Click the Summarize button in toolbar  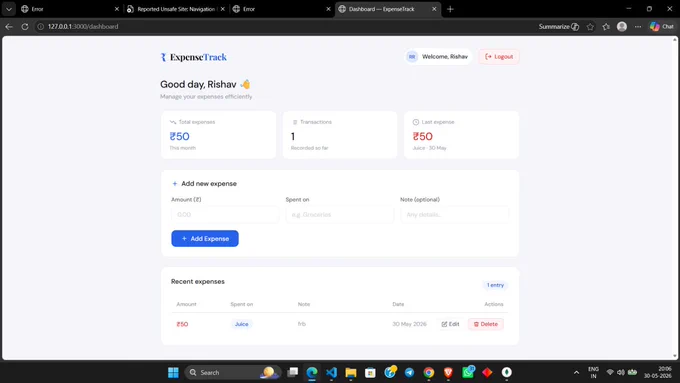pyautogui.click(x=559, y=26)
